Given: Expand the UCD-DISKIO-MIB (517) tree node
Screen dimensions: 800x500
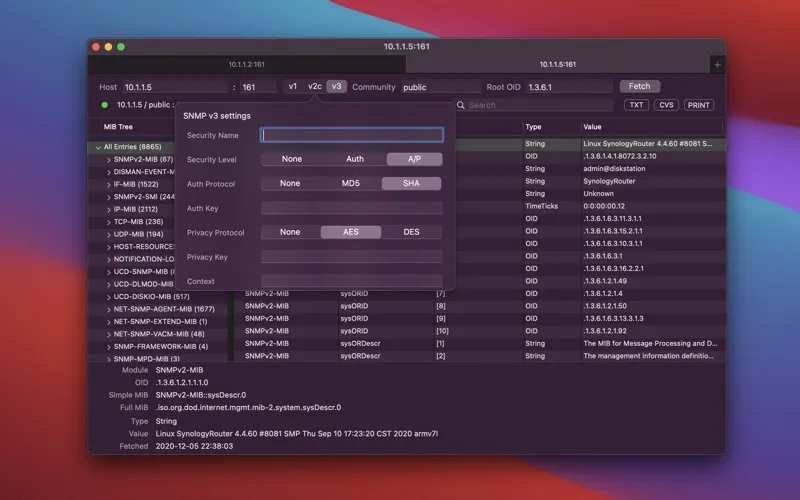Looking at the screenshot, I should tap(109, 297).
